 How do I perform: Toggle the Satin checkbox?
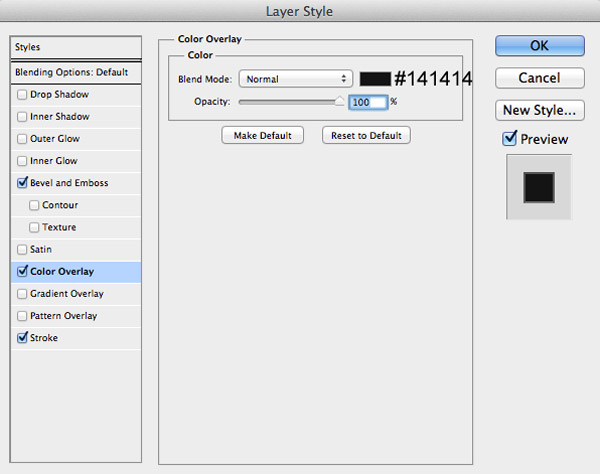pos(22,250)
